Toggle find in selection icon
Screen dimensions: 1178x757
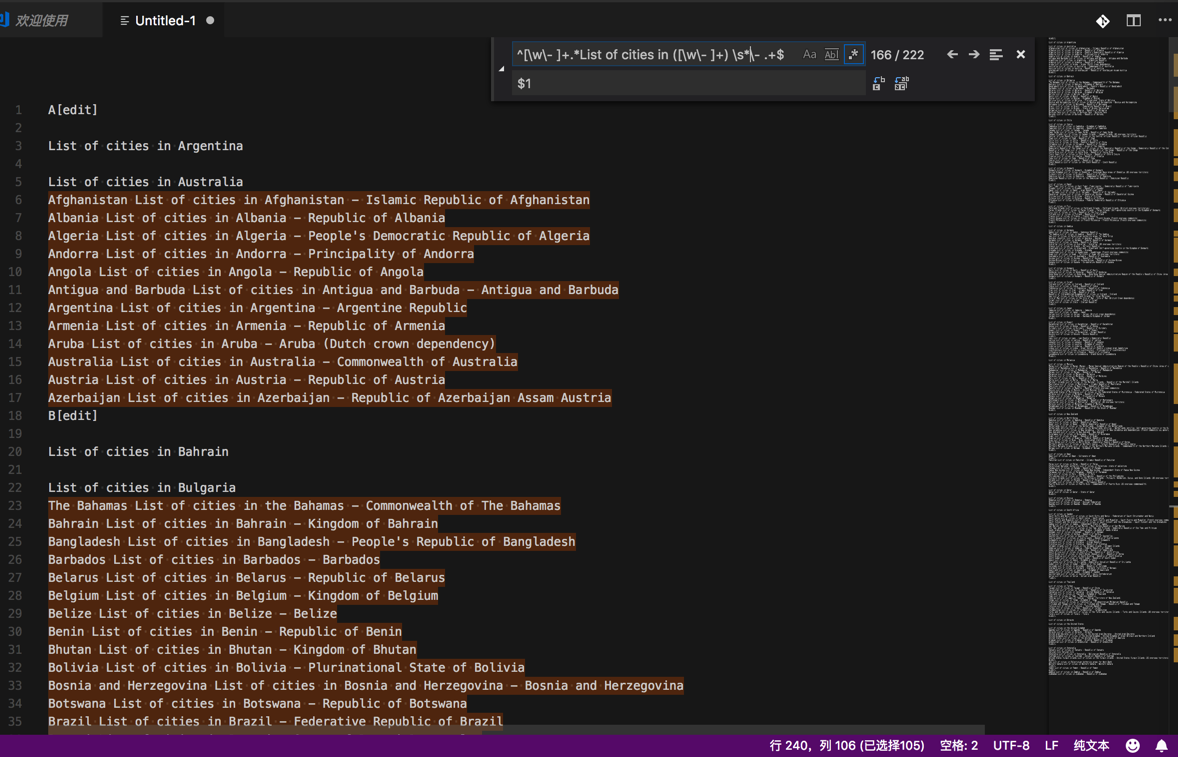(996, 55)
